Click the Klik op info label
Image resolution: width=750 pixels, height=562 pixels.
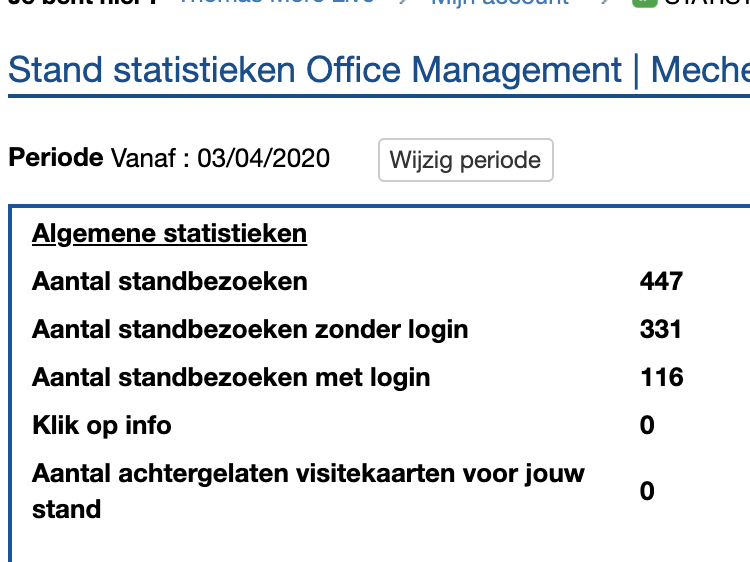point(102,425)
